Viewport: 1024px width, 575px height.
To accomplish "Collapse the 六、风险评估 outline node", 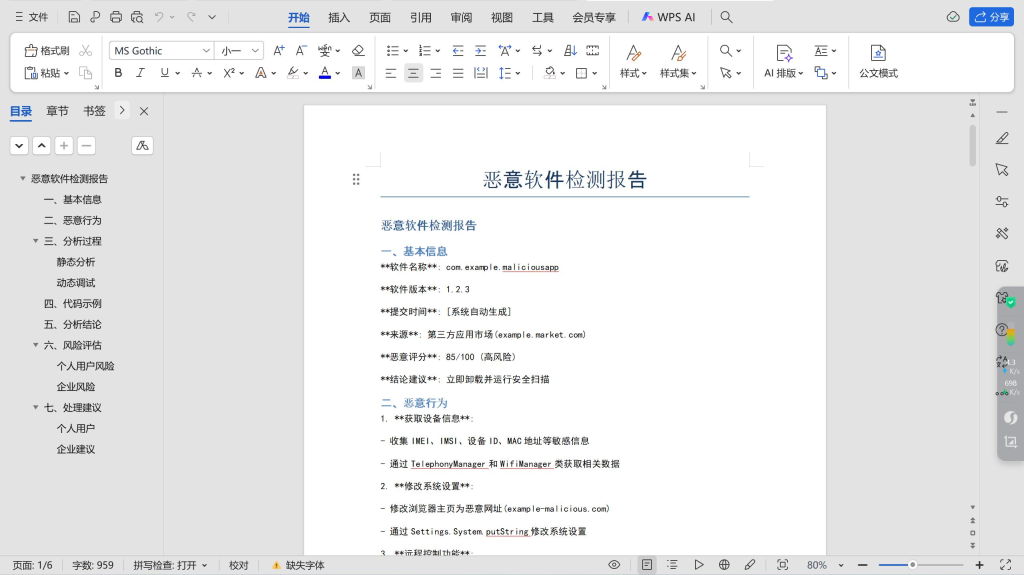I will (36, 345).
